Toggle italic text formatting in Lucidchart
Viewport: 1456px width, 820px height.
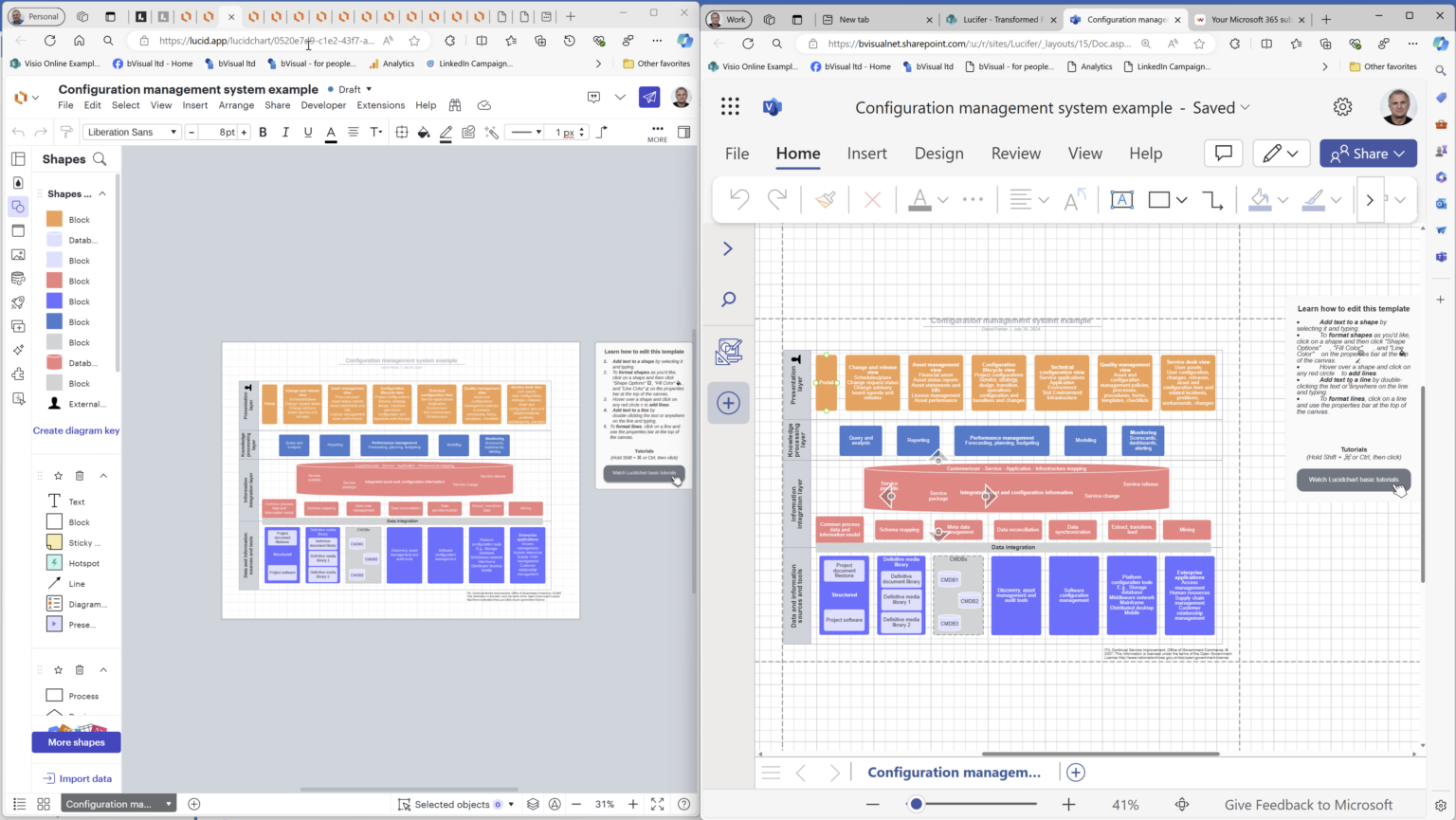pyautogui.click(x=286, y=132)
